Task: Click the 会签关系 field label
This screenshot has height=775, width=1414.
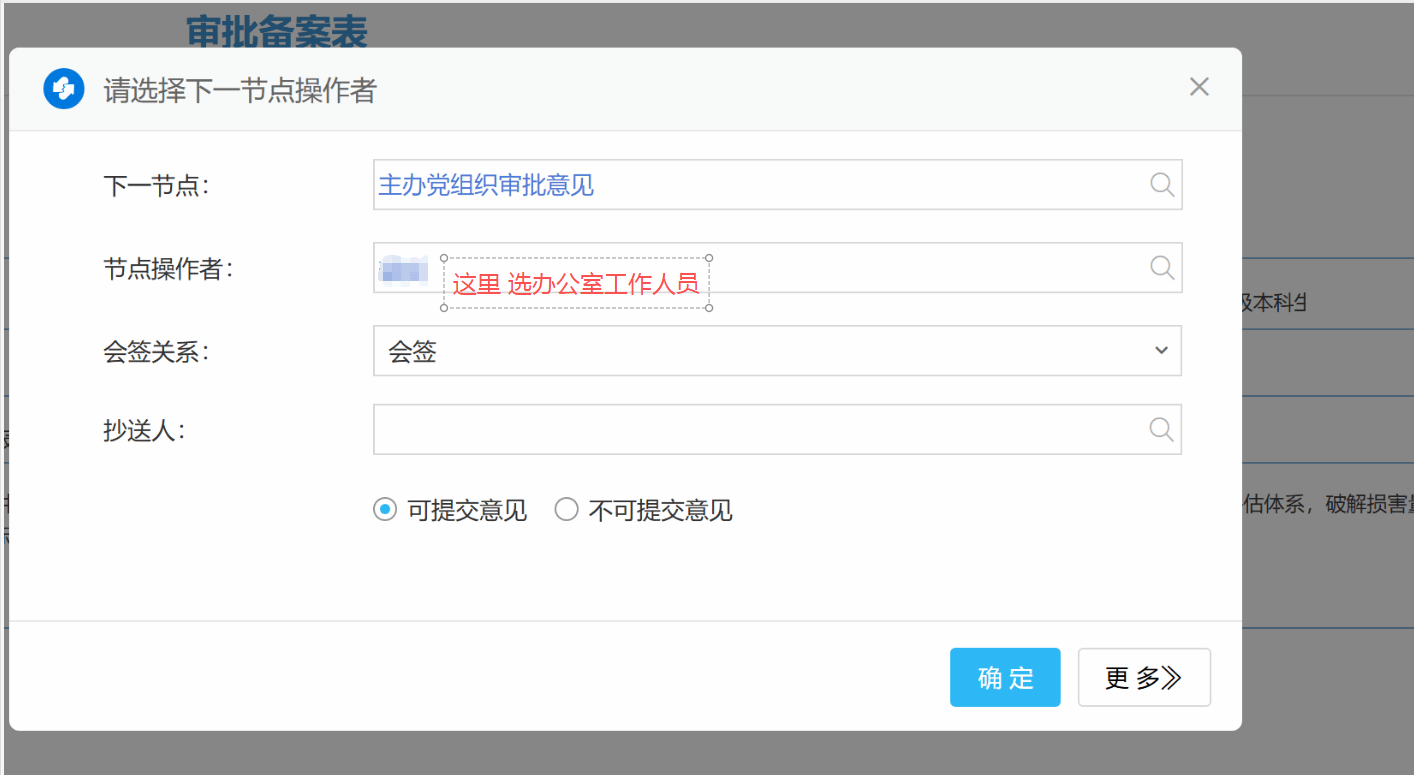Action: 156,352
